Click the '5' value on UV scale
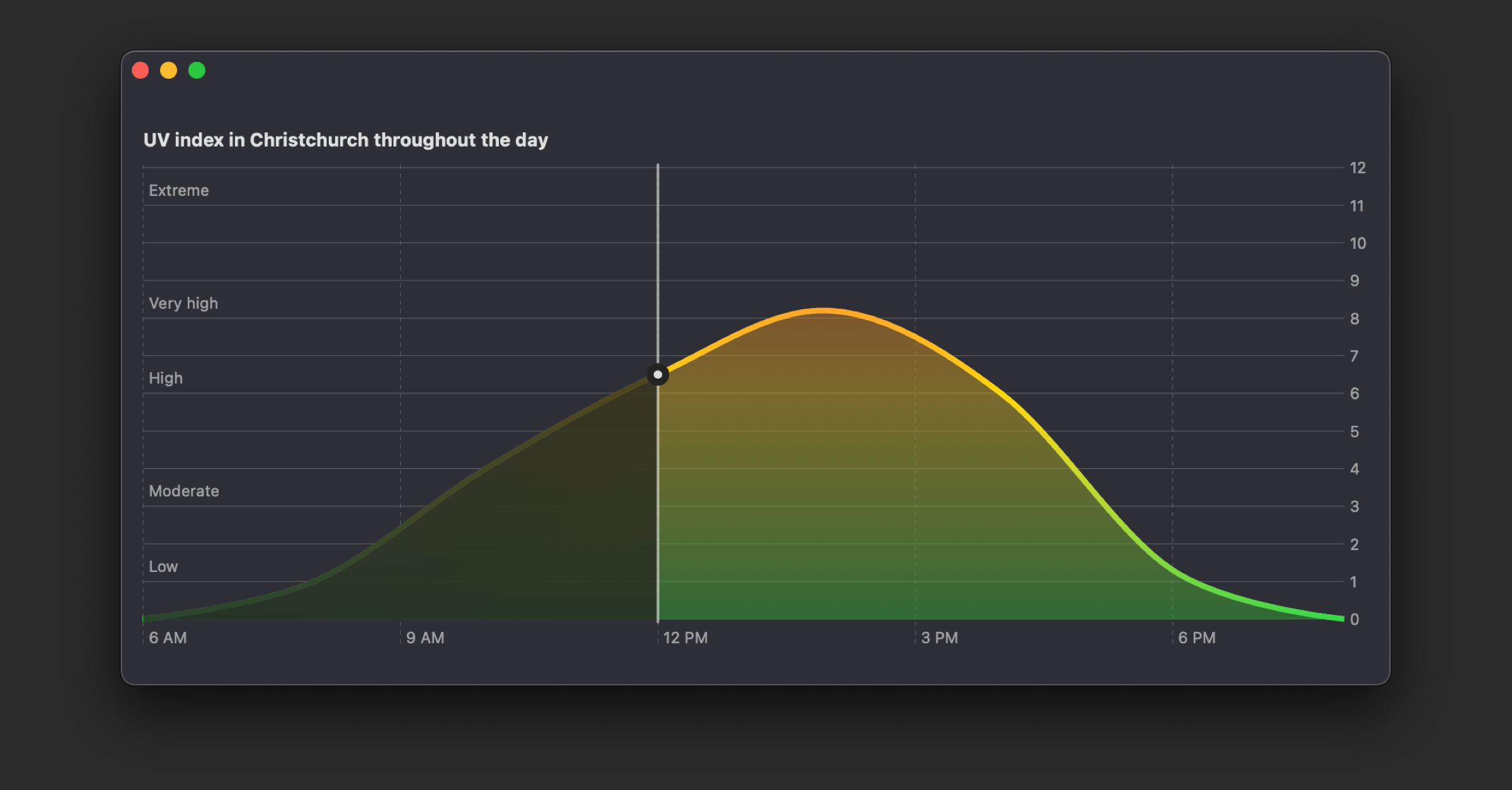1512x790 pixels. pyautogui.click(x=1354, y=432)
